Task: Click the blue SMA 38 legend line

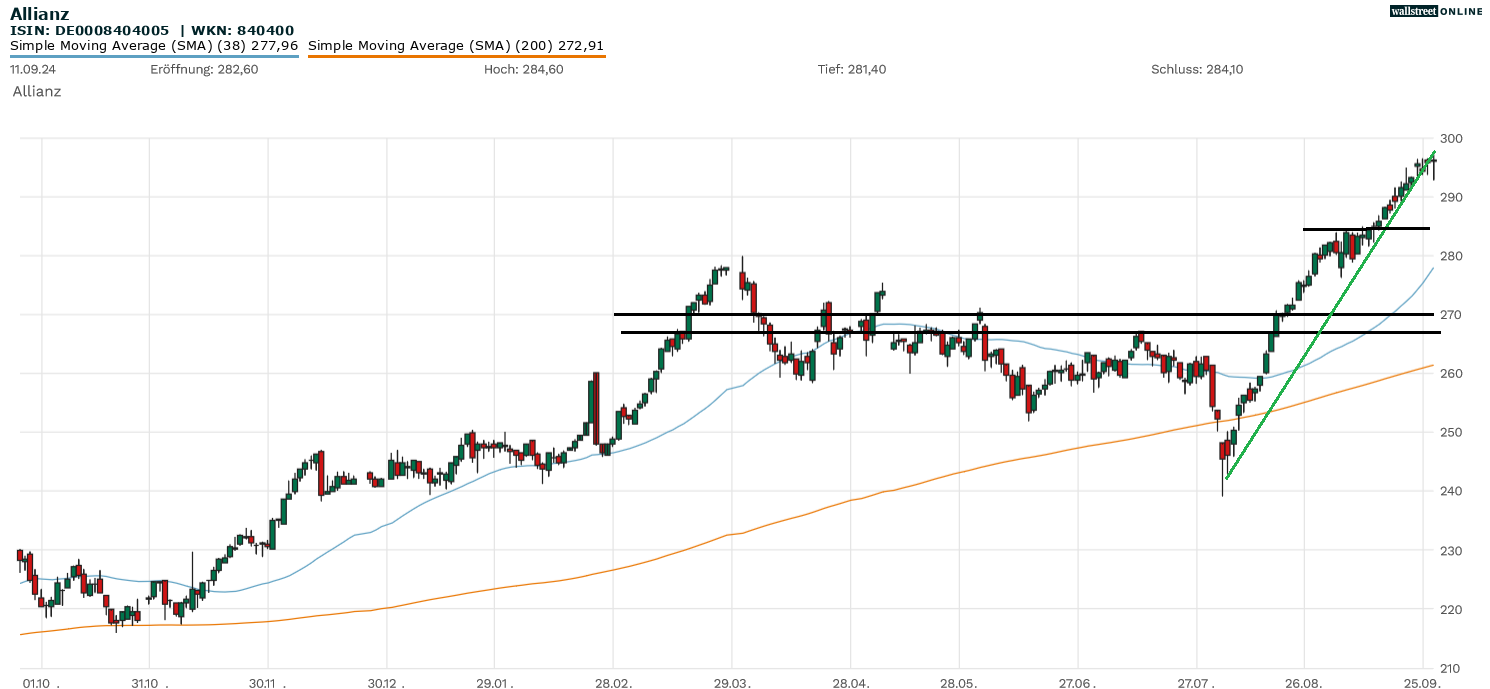Action: click(154, 57)
